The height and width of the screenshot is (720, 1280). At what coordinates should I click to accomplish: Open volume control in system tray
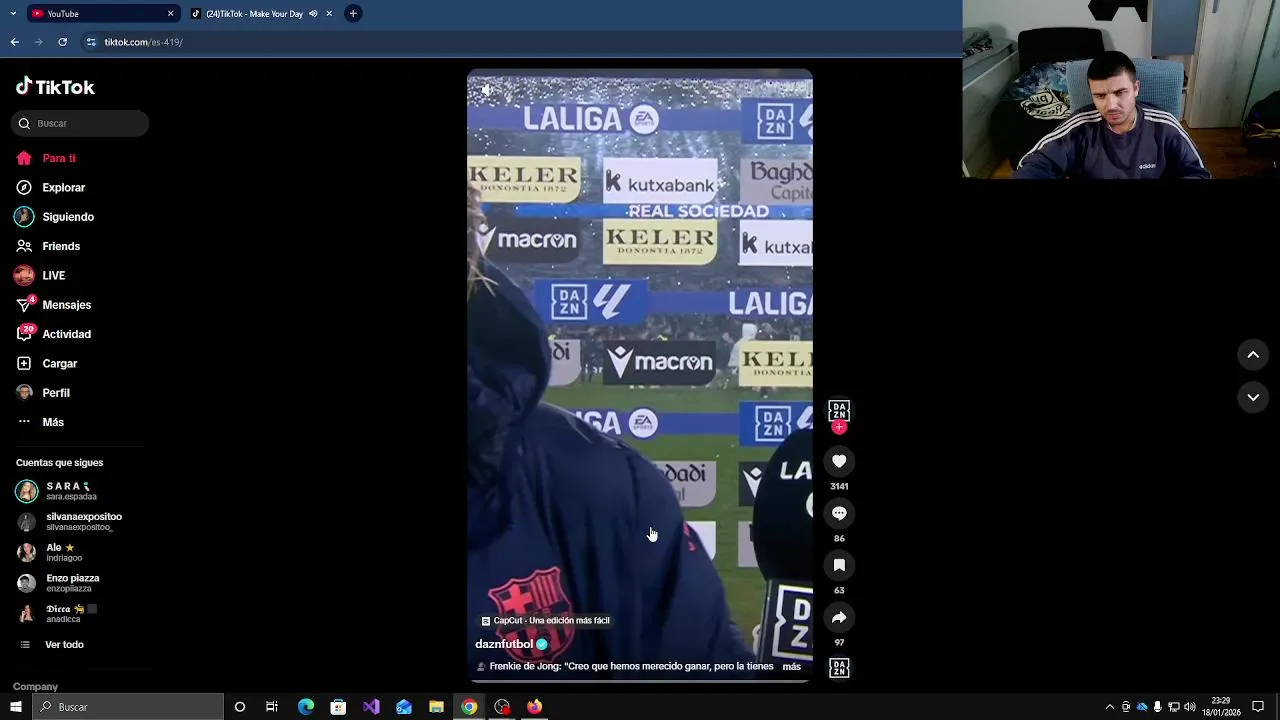pyautogui.click(x=1190, y=707)
